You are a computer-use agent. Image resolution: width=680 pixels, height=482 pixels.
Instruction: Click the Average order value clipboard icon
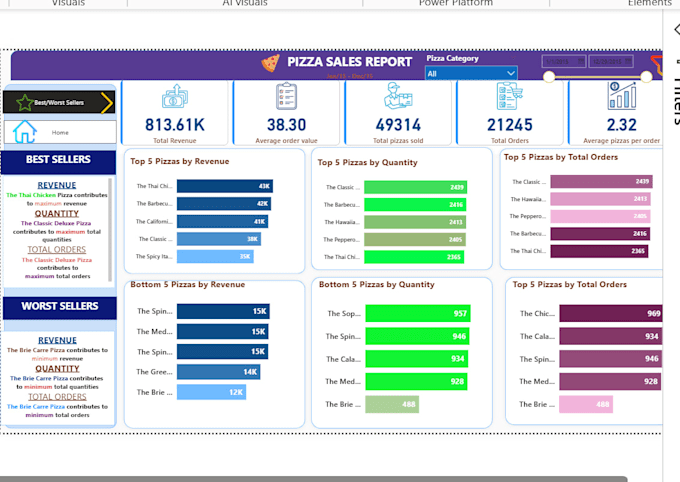pyautogui.click(x=287, y=96)
